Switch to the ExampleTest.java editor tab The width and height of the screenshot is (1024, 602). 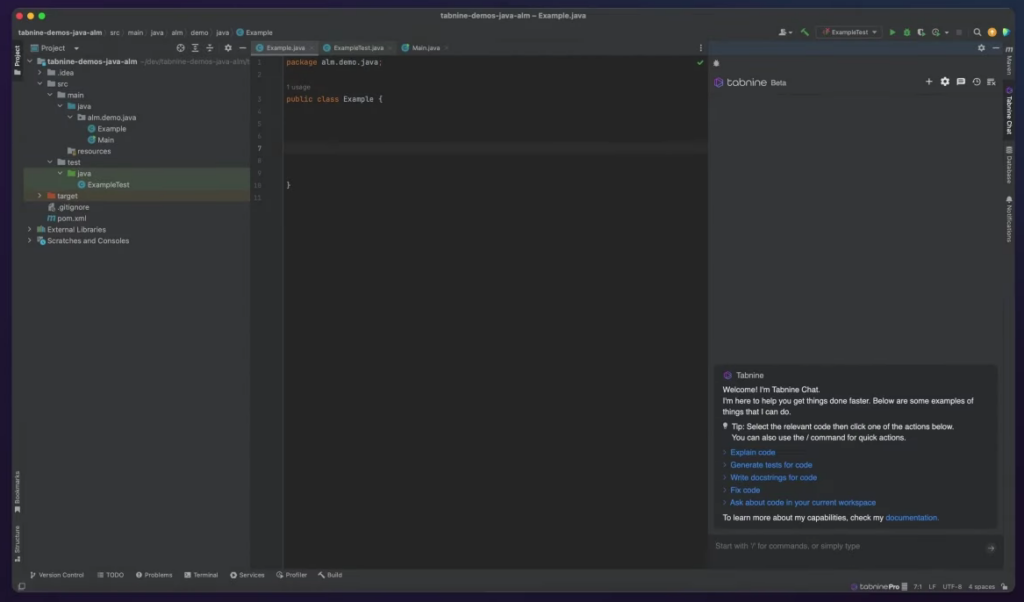pos(357,48)
